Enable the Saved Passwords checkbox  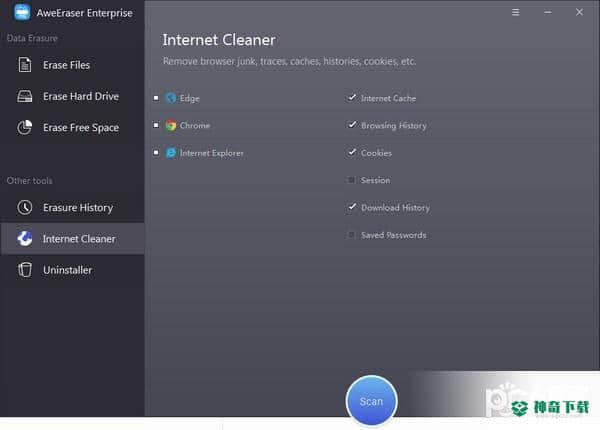pos(351,235)
